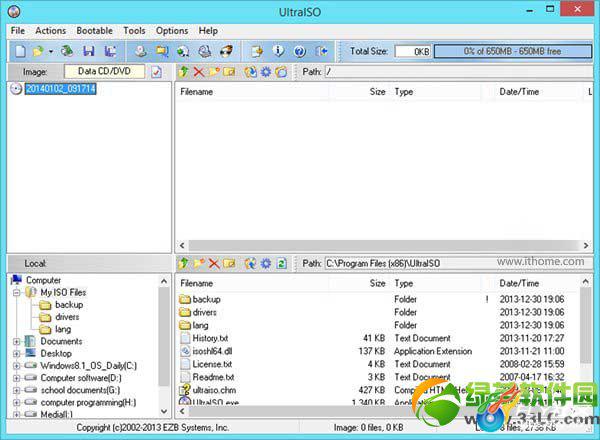Click the last icon in the image toolbar
The width and height of the screenshot is (600, 440).
(281, 72)
